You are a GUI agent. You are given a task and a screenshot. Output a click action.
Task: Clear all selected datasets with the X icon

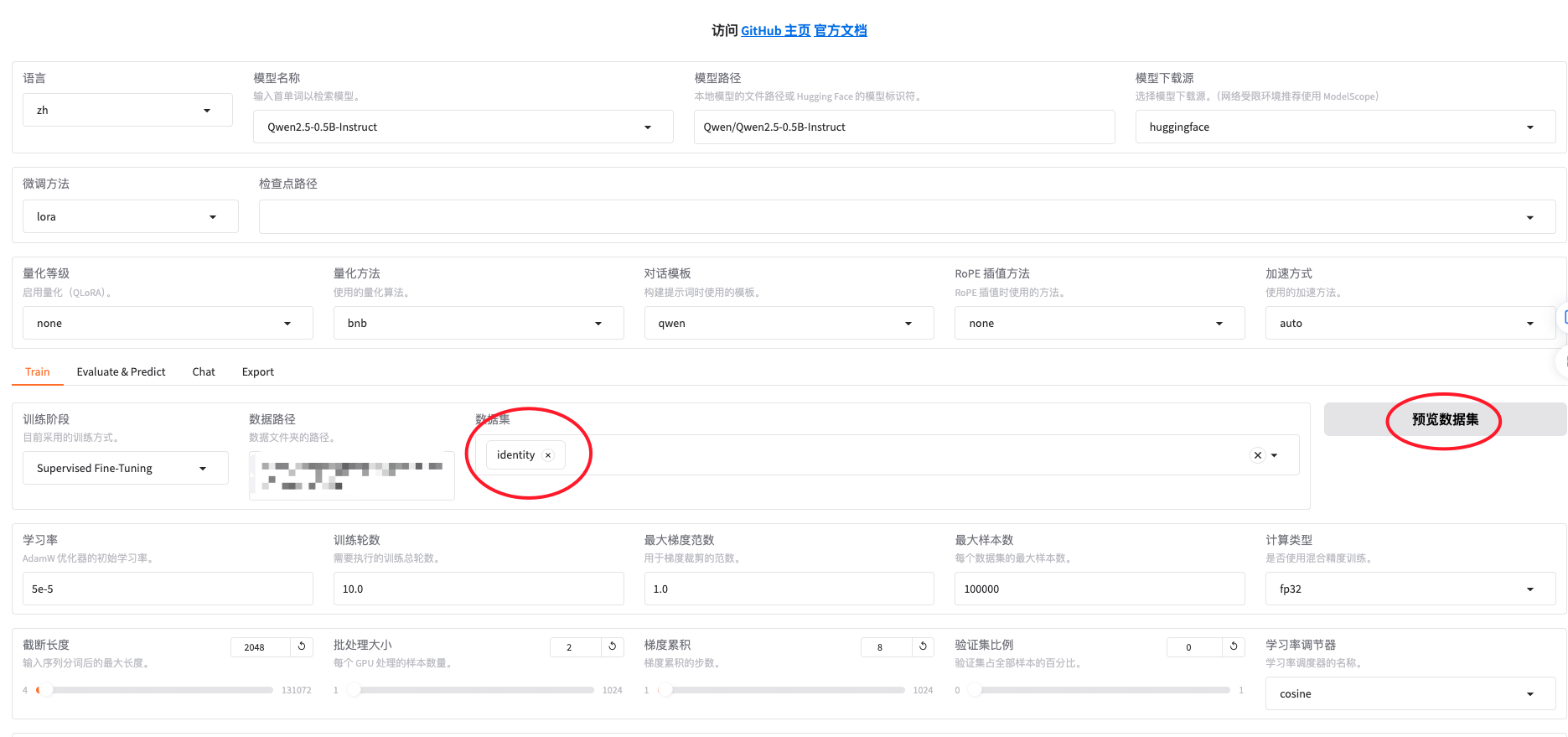click(x=1257, y=455)
